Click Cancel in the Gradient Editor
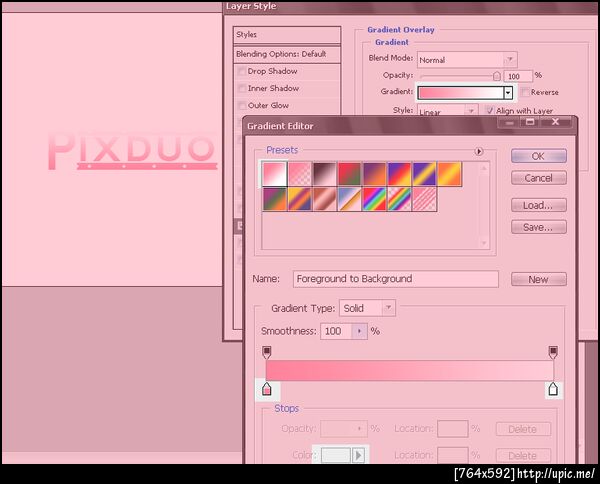Image resolution: width=600 pixels, height=484 pixels. (539, 178)
